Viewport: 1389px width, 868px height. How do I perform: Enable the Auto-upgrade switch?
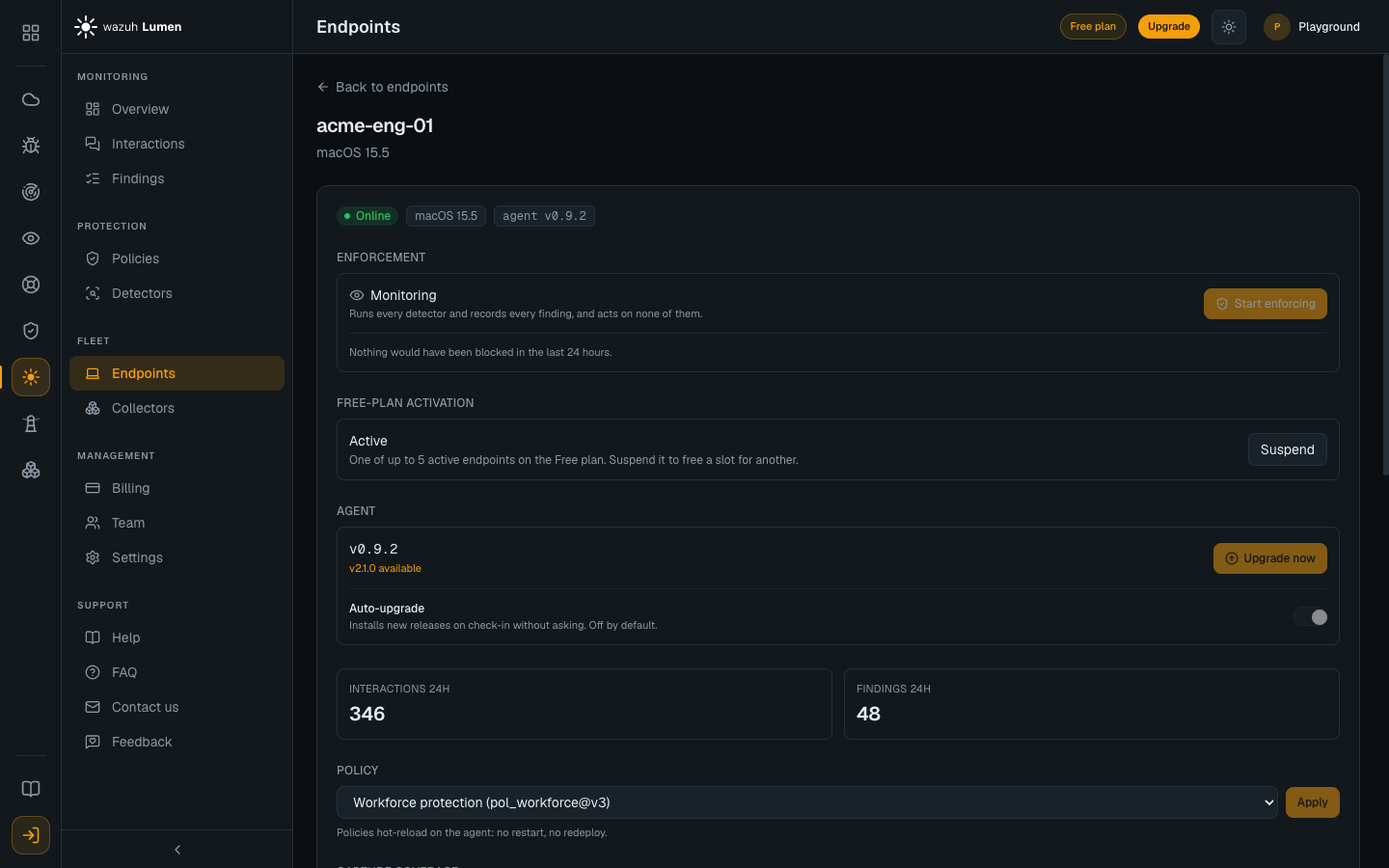(x=1310, y=617)
